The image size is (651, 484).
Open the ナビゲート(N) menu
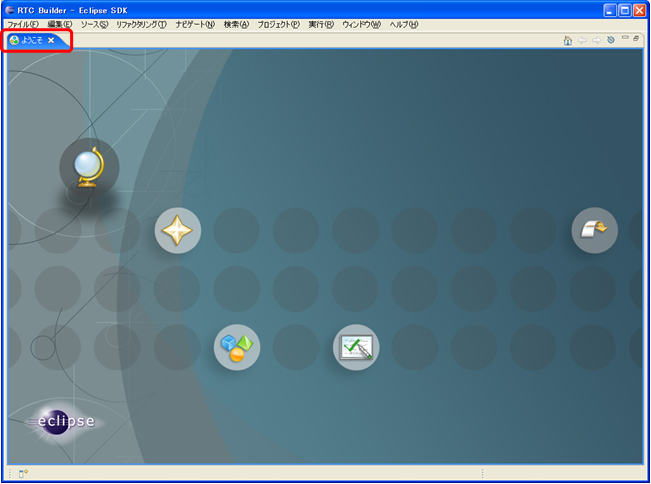point(195,24)
